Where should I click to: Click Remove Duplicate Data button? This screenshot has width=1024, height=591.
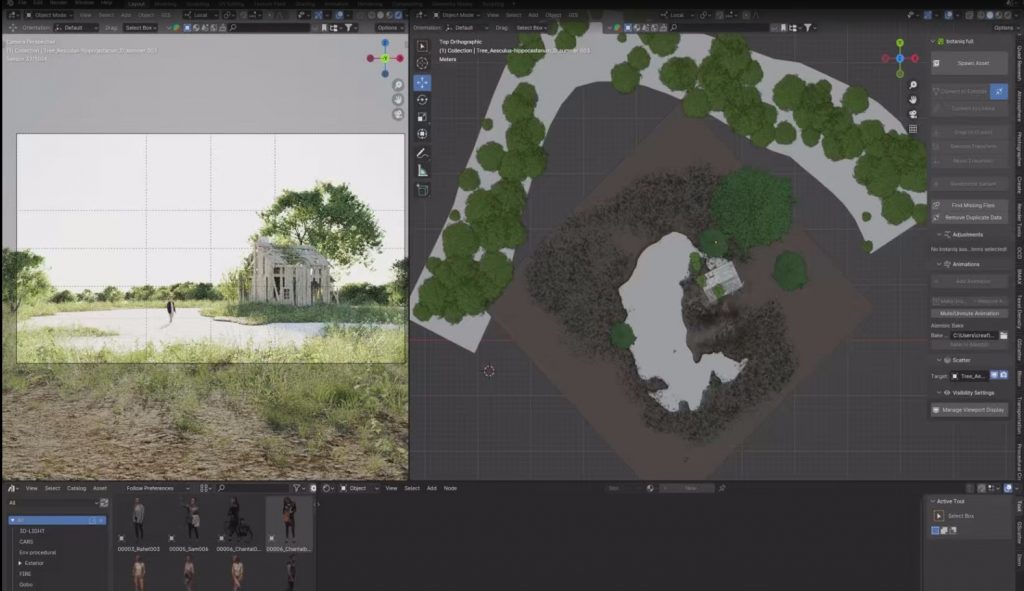click(x=969, y=217)
